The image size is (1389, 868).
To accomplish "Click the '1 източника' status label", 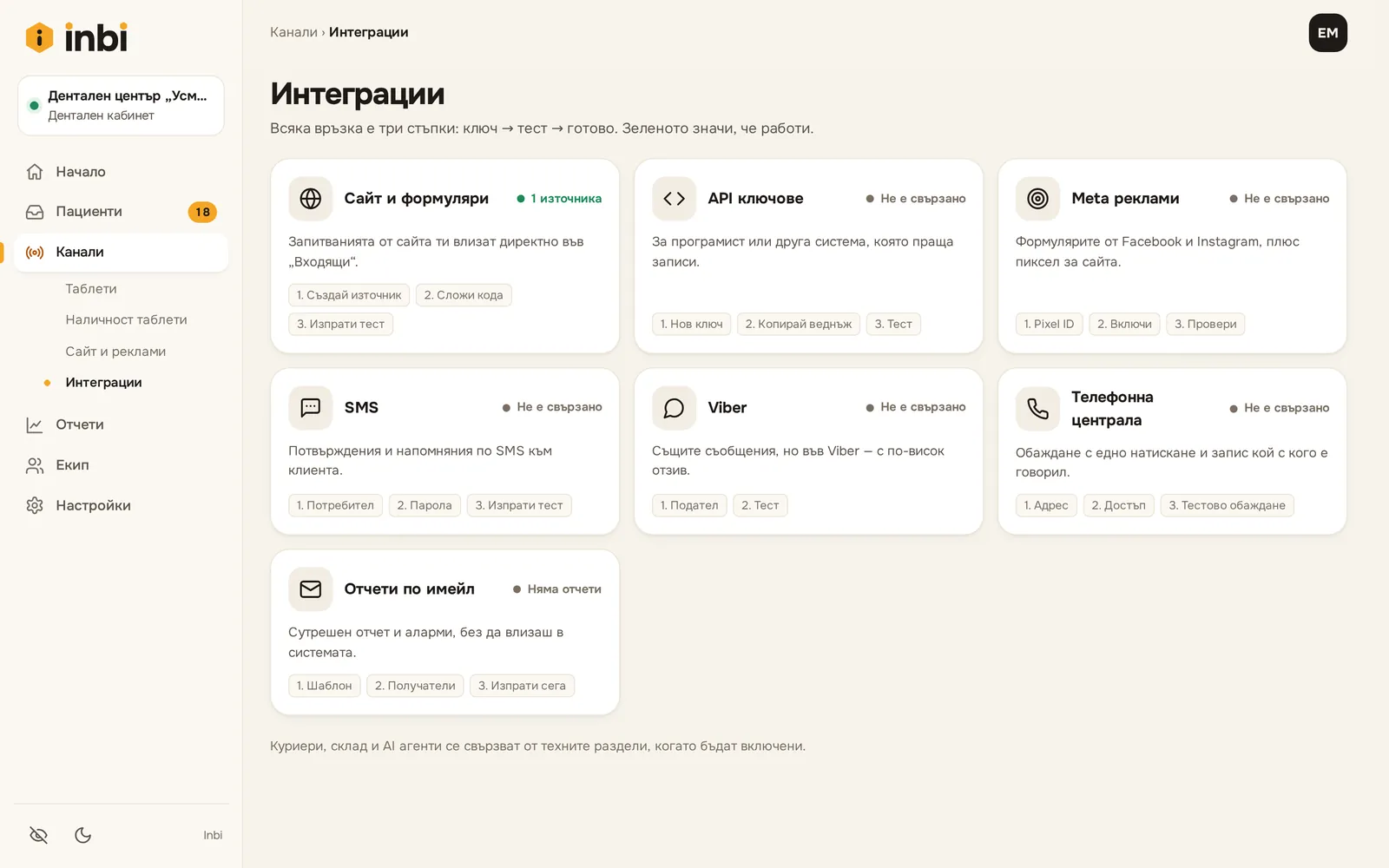I will click(x=559, y=199).
